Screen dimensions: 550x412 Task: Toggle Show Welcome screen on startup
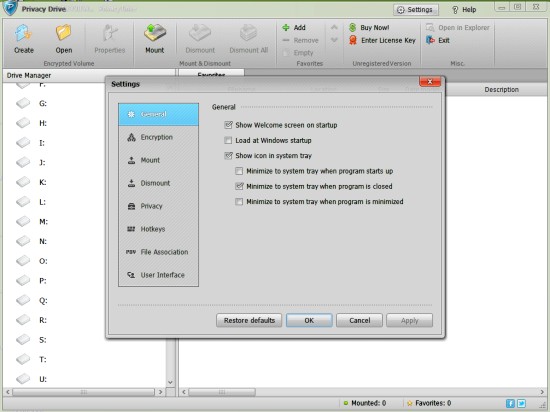(x=228, y=125)
